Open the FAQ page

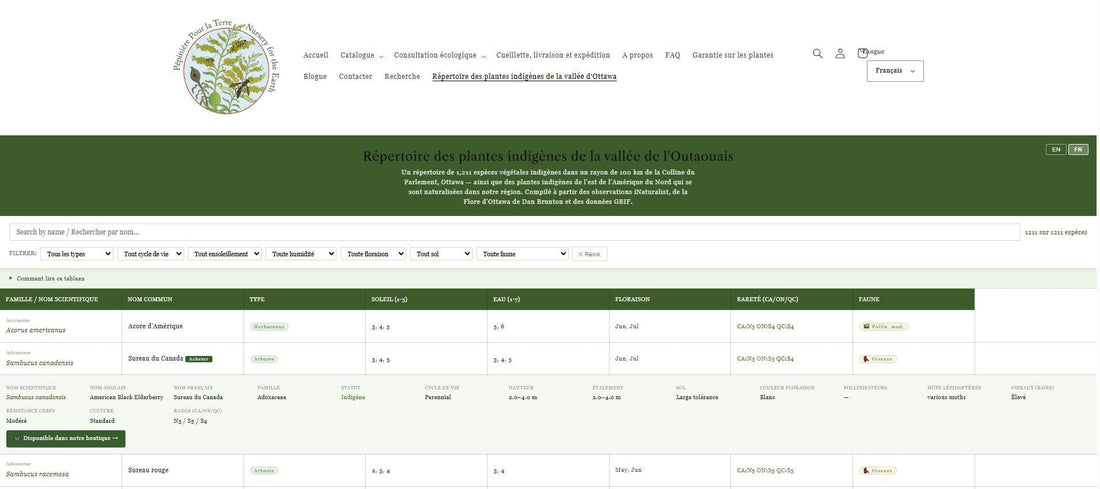pyautogui.click(x=673, y=55)
